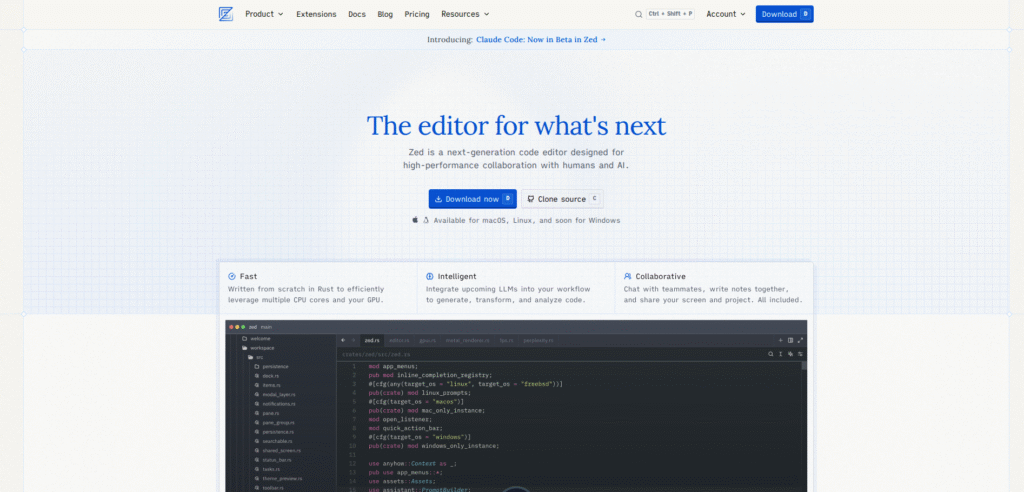This screenshot has height=492, width=1024.
Task: Select the zed.rs editor tab
Action: coord(372,340)
